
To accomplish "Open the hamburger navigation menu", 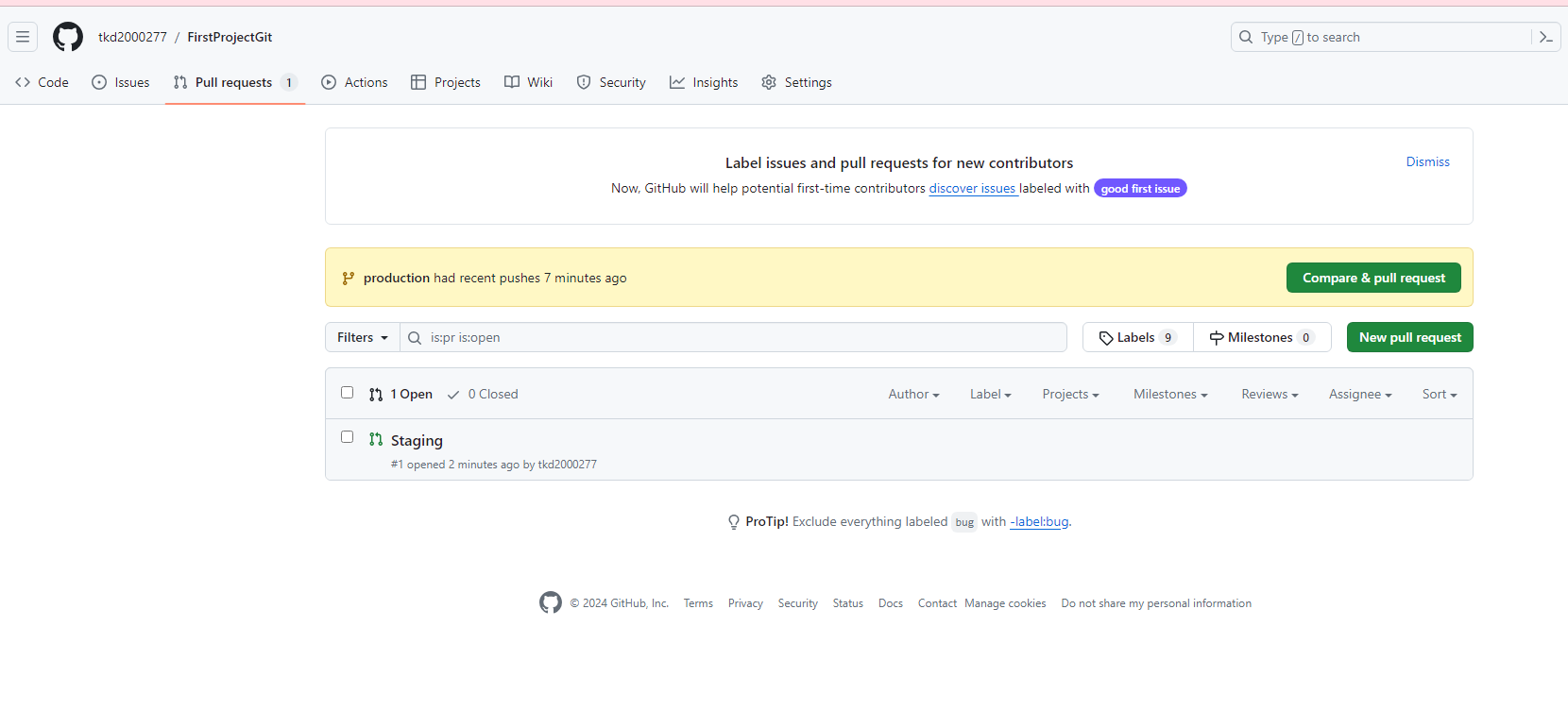I will (x=23, y=37).
